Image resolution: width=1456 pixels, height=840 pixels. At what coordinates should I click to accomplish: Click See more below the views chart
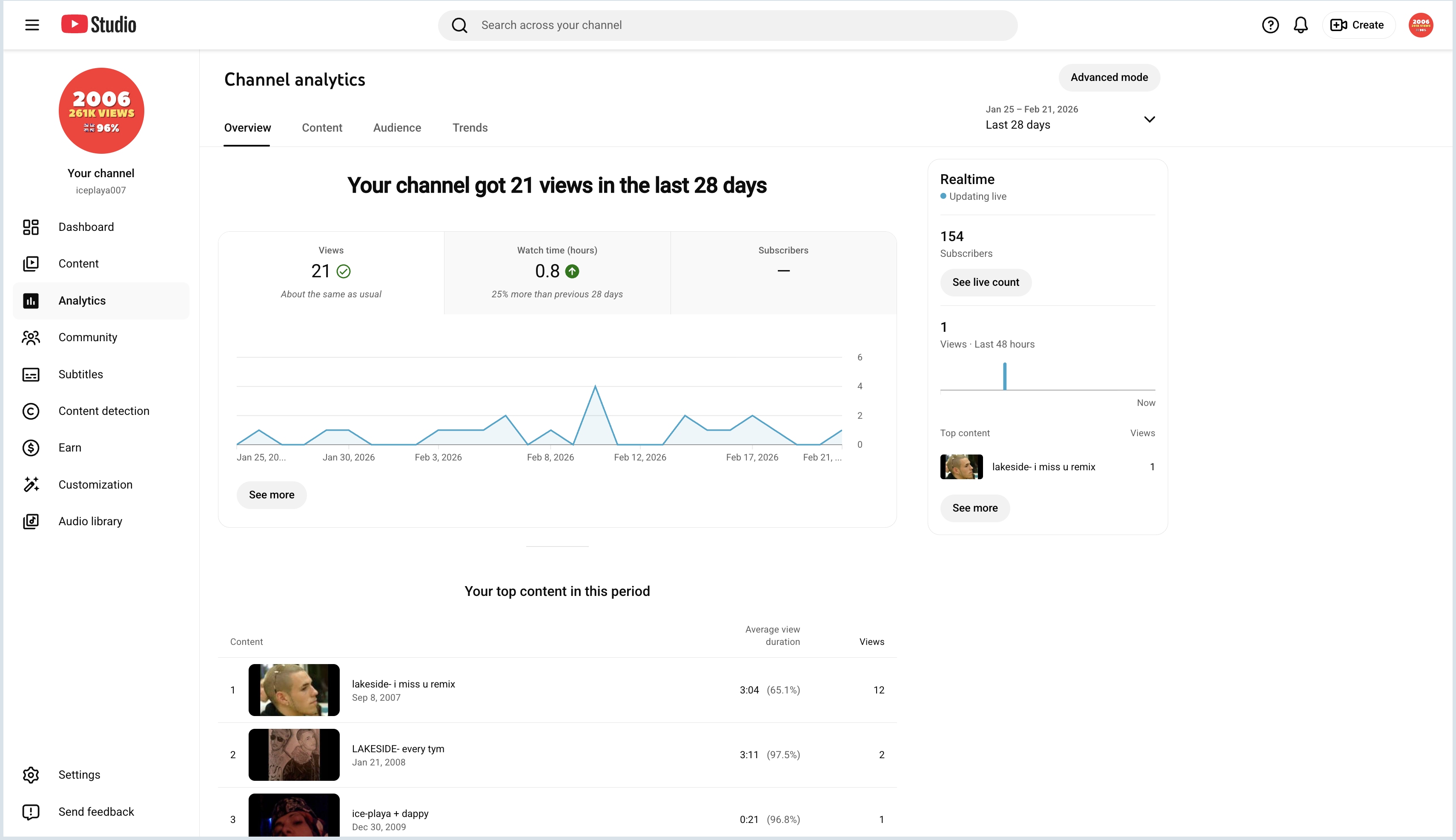pyautogui.click(x=272, y=495)
